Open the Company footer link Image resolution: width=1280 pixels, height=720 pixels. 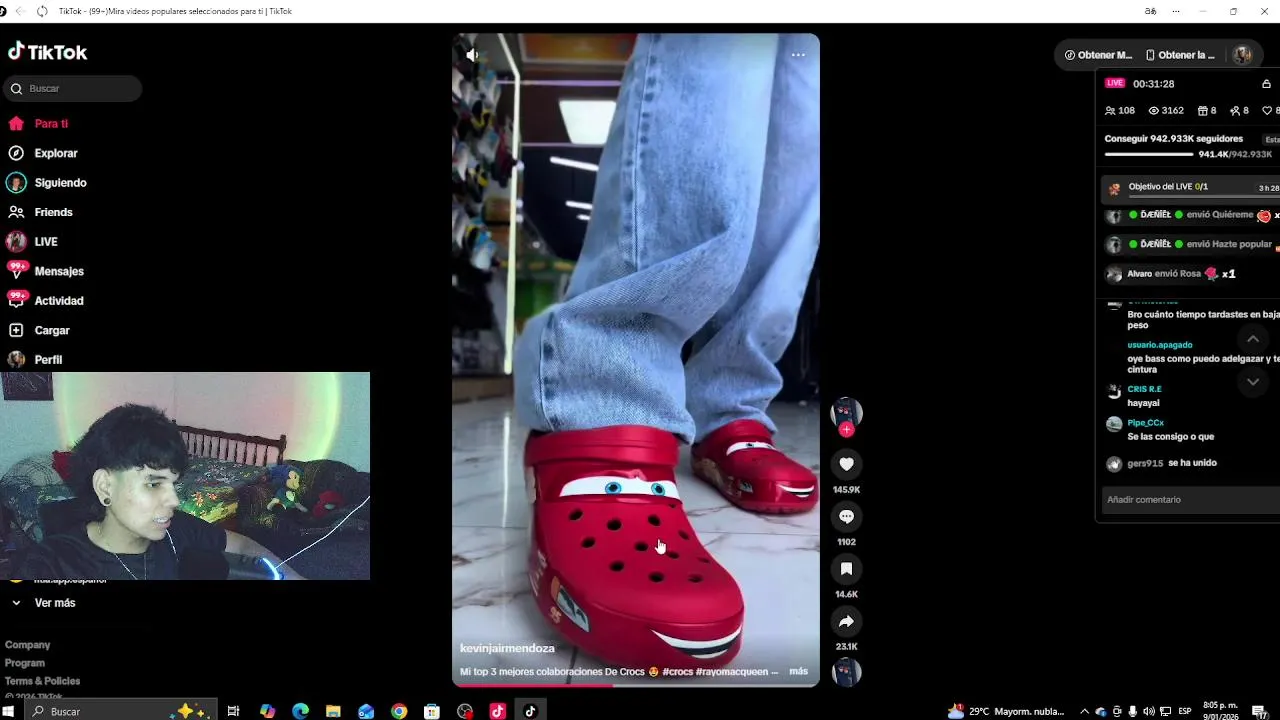[x=27, y=645]
